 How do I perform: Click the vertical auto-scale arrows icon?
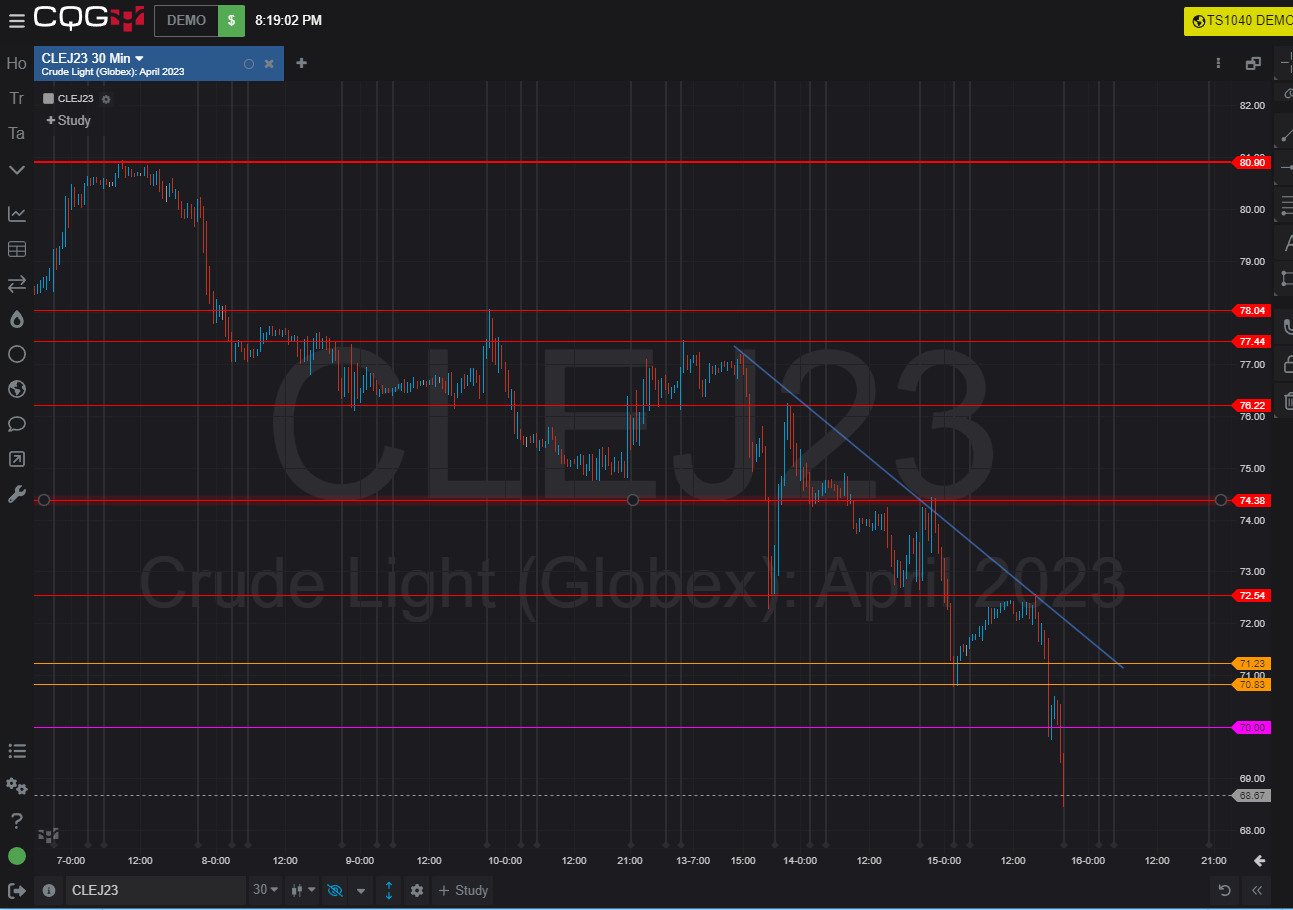(x=389, y=890)
